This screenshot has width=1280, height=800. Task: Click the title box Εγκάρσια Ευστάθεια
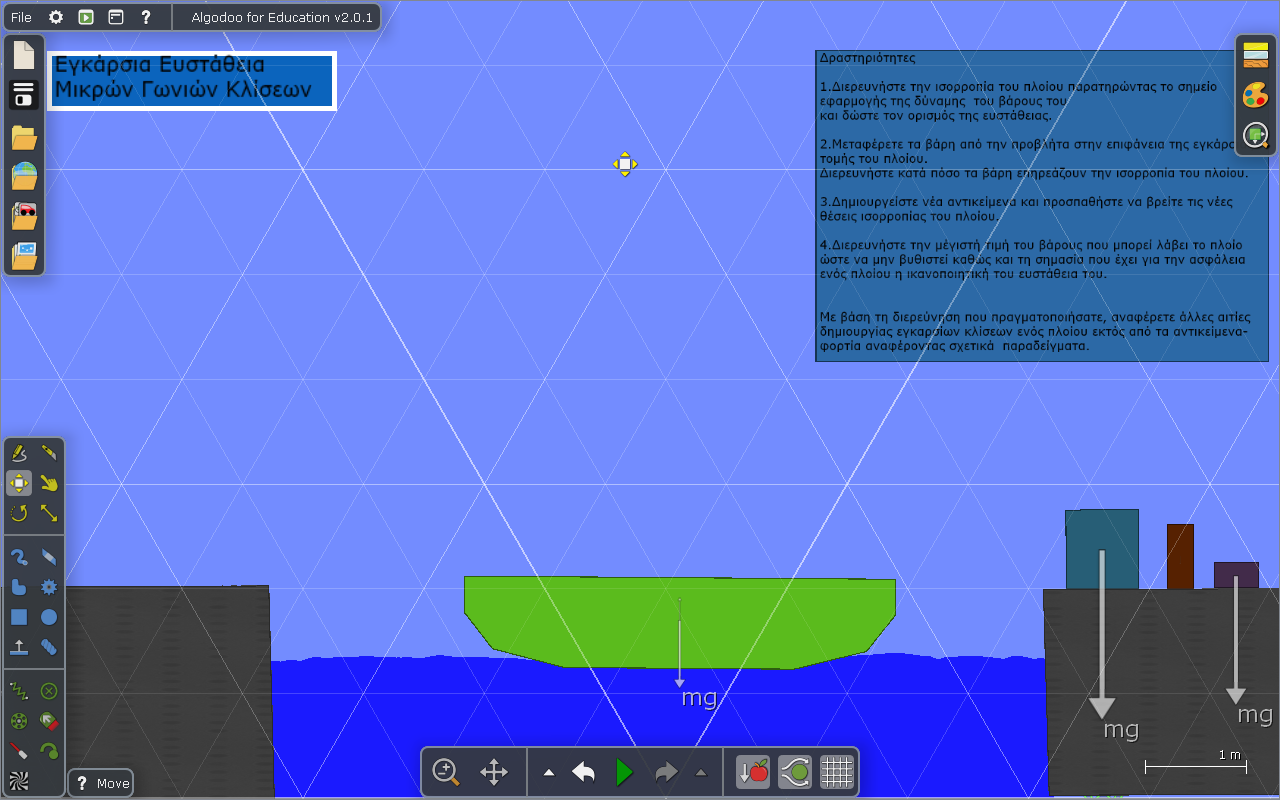tap(192, 80)
